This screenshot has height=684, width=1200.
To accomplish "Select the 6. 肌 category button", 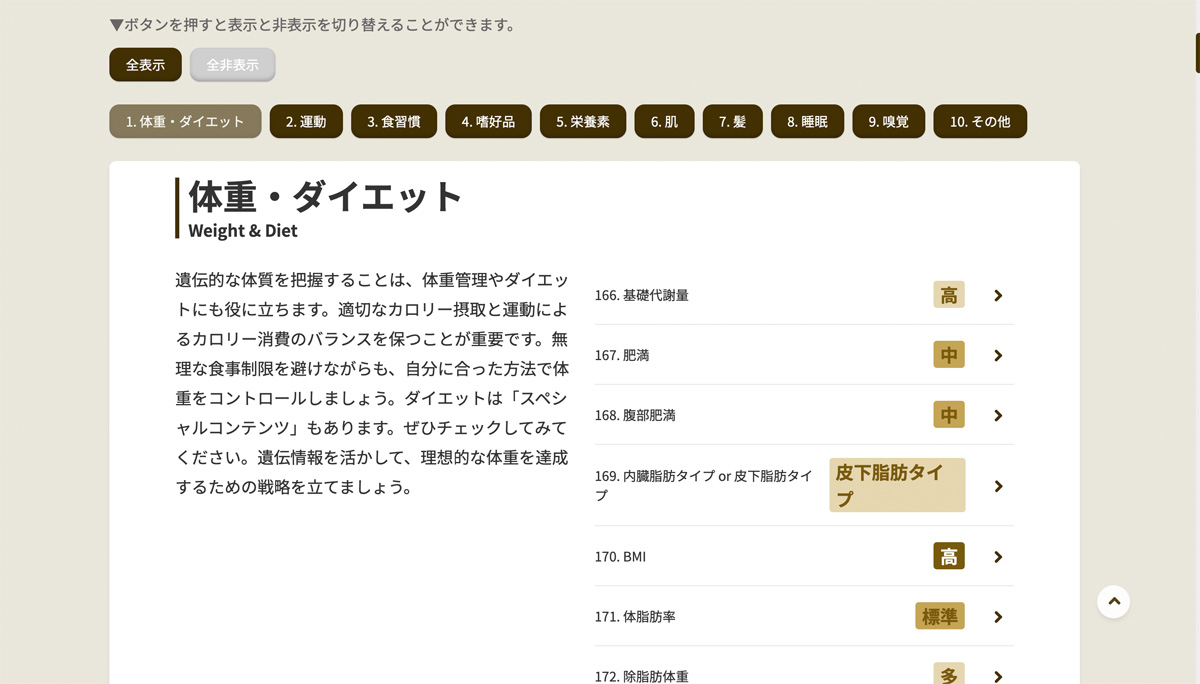I will click(664, 122).
